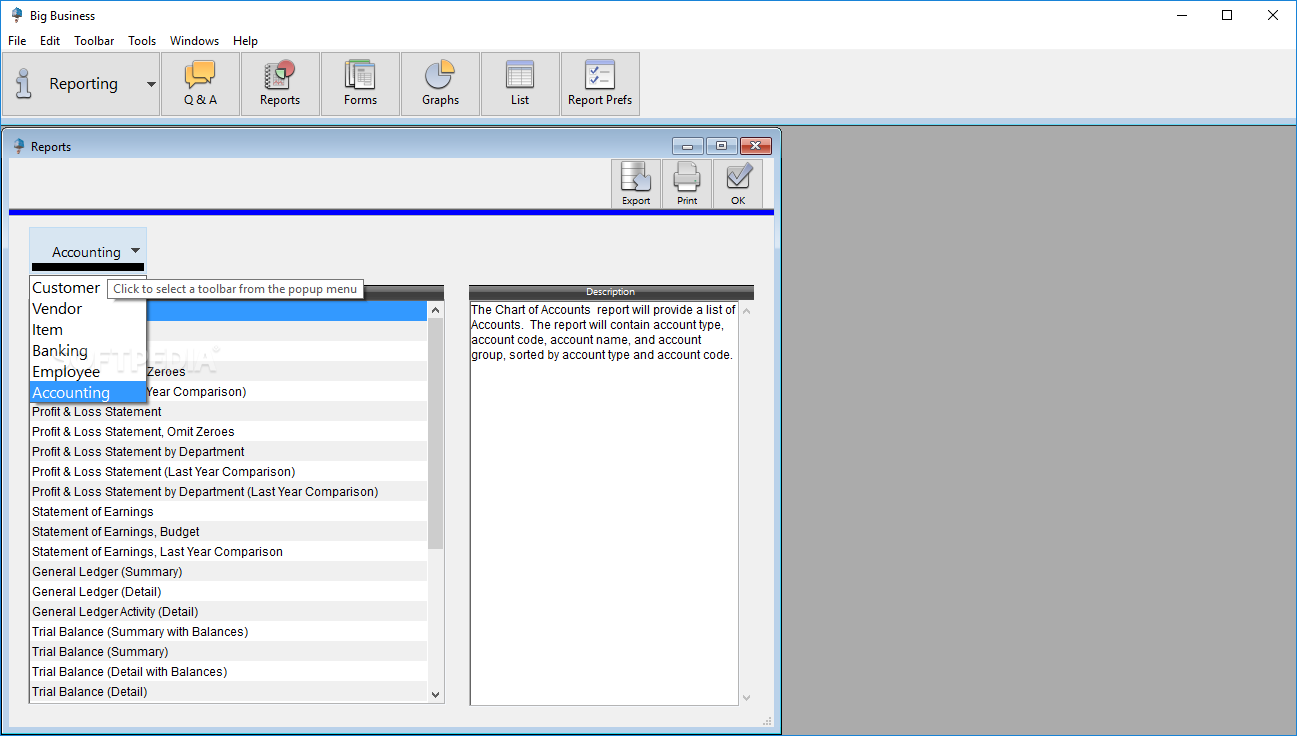
Task: Open the Q & A toolbar icon
Action: pos(200,84)
